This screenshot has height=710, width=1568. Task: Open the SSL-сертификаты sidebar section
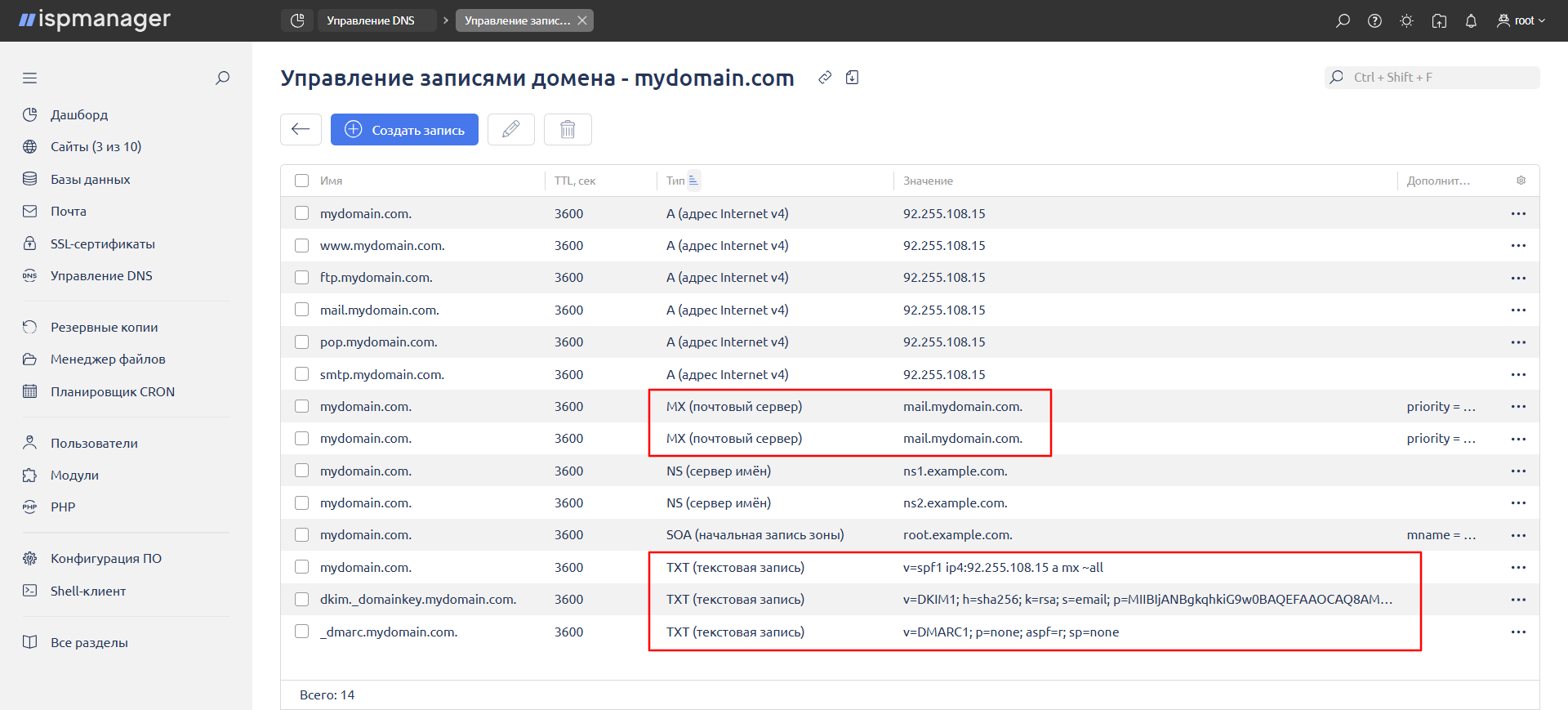[x=102, y=243]
